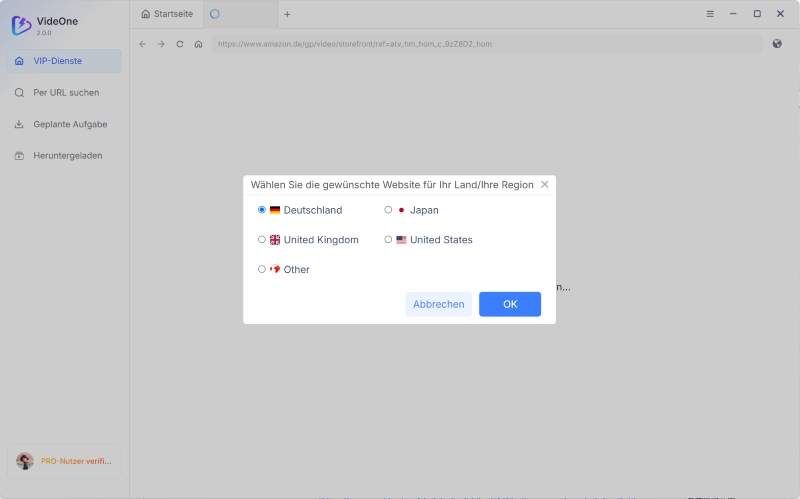
Task: Open Heruntergeladen section
Action: tap(64, 156)
